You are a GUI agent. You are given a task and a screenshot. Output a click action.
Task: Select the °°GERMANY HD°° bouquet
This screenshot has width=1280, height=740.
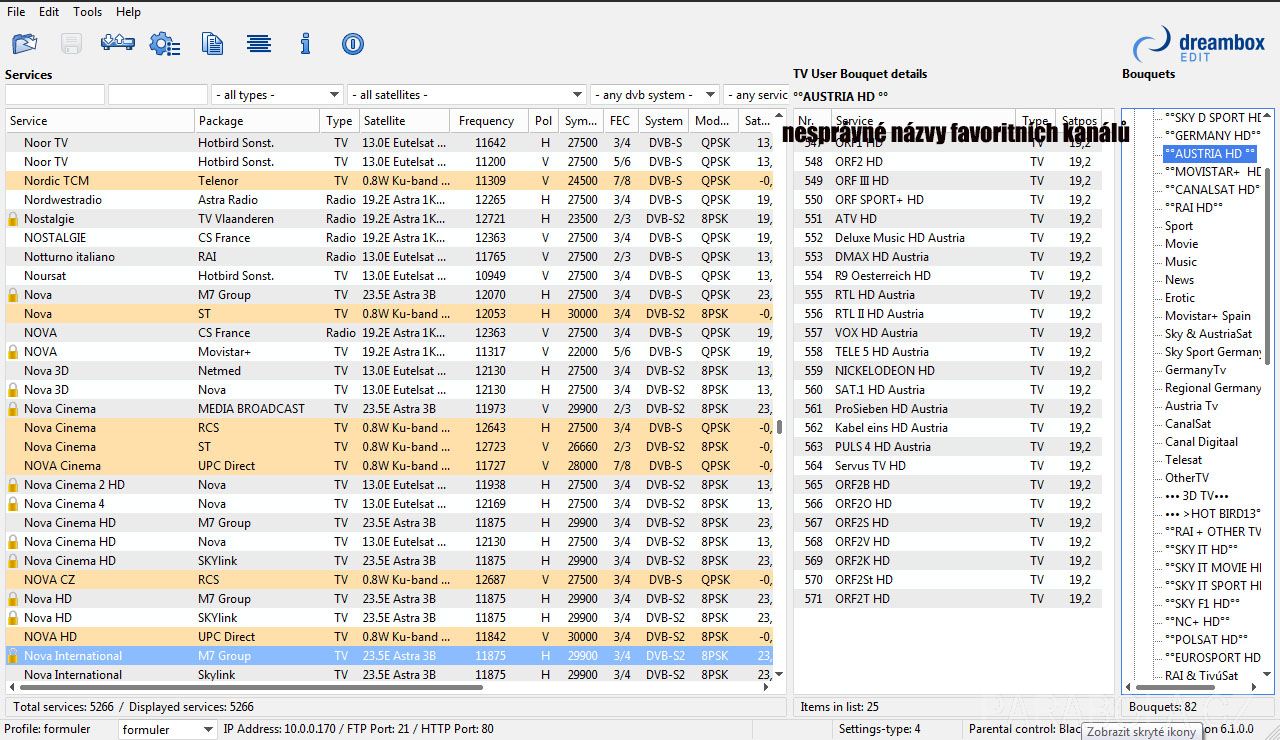click(1211, 136)
